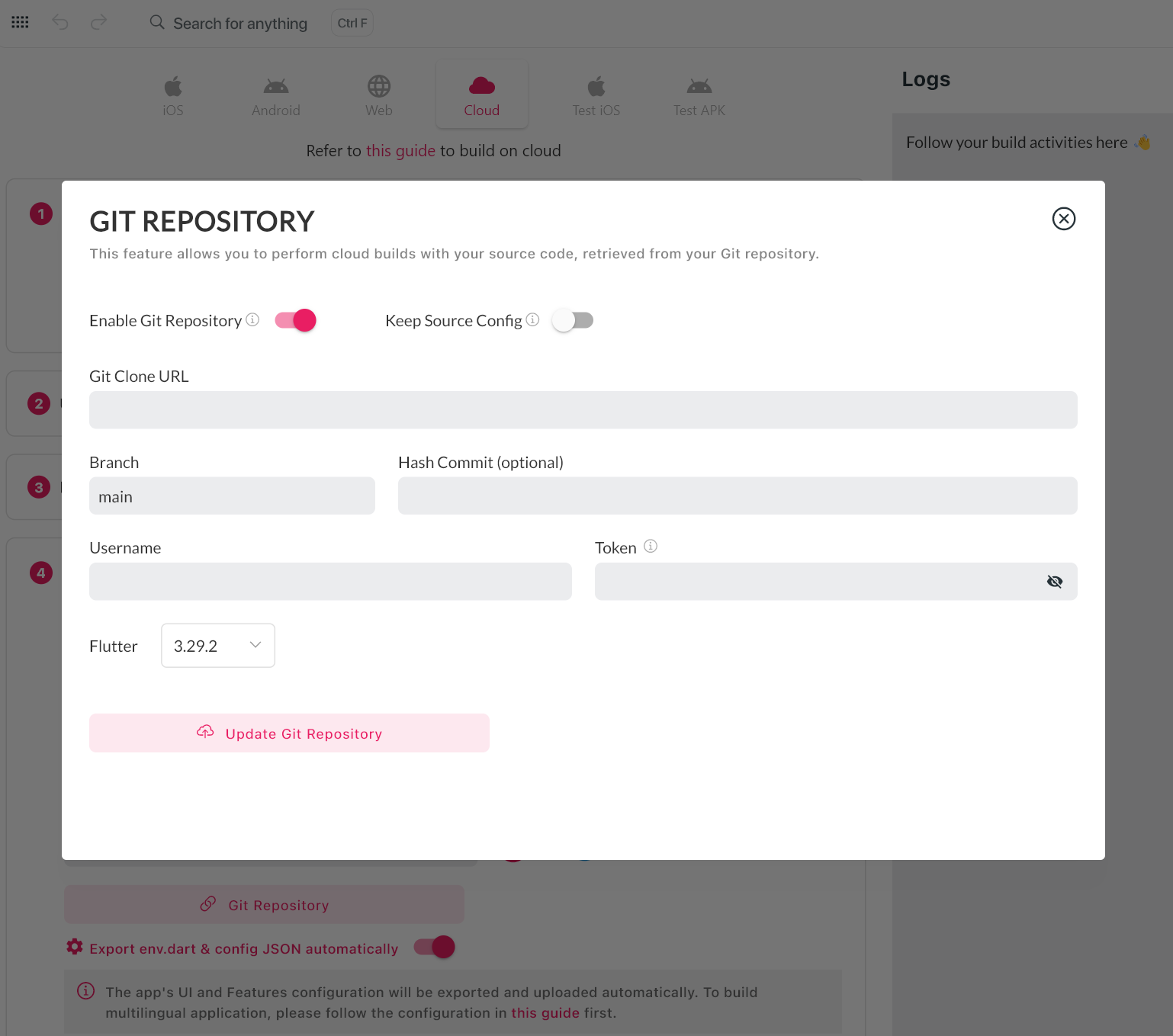Open the Test APK tab
1173x1036 pixels.
tap(699, 95)
